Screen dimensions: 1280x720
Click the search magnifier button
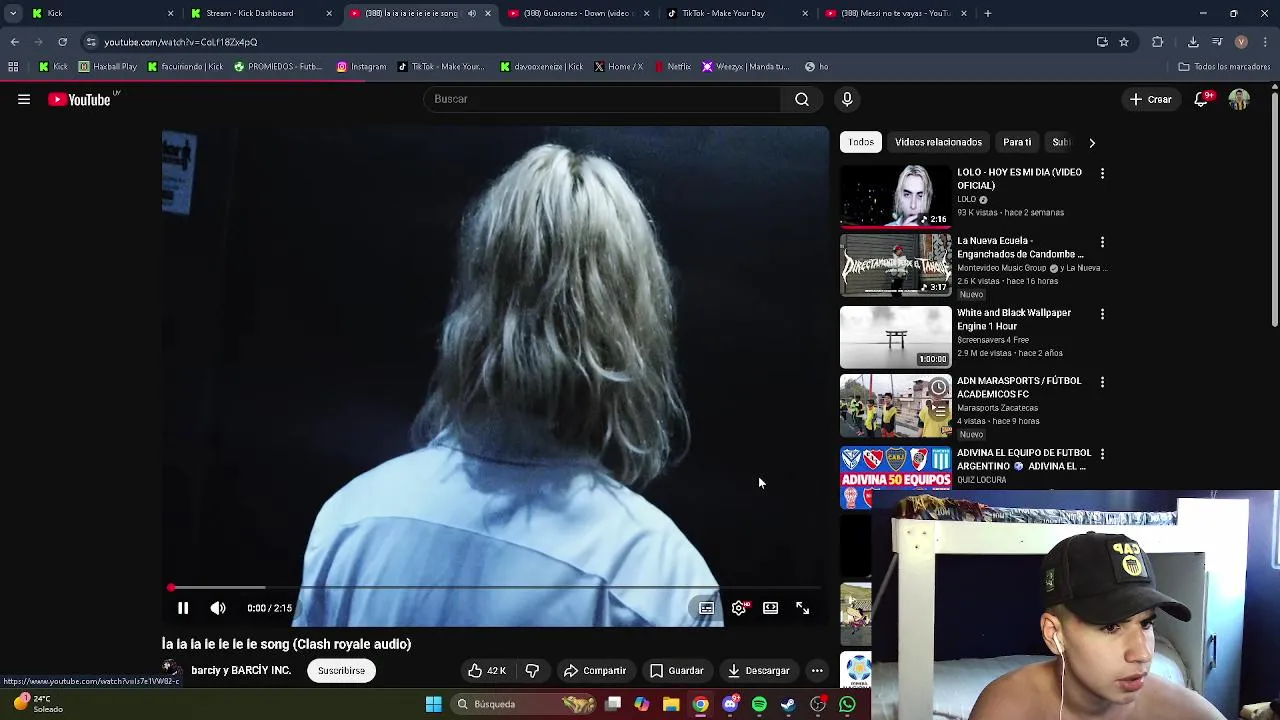click(802, 99)
